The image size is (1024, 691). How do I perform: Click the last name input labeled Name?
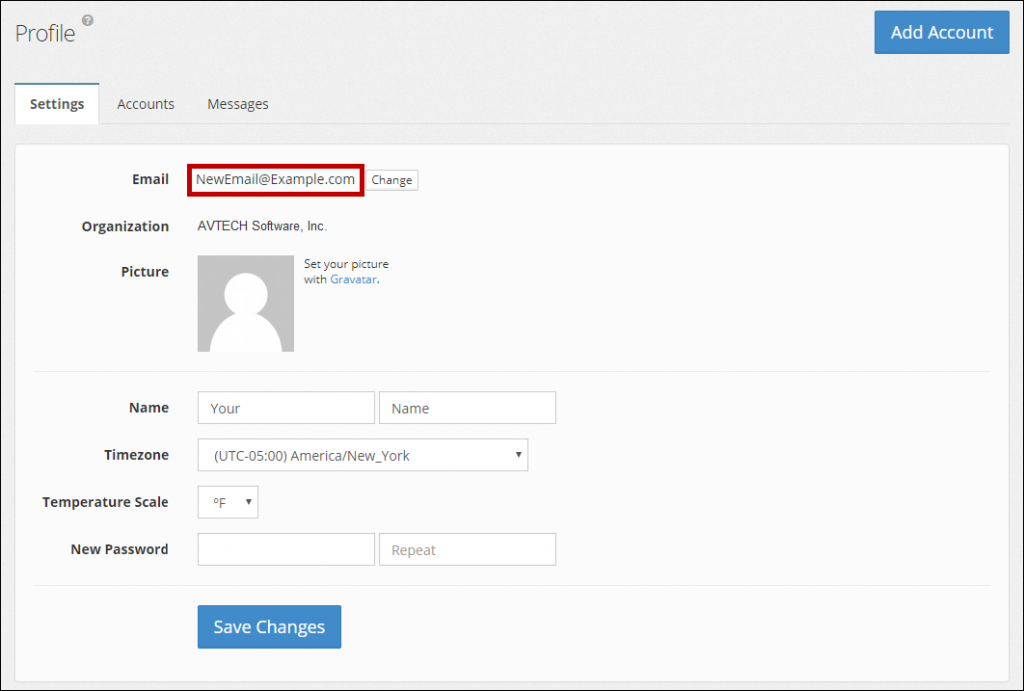[x=467, y=407]
